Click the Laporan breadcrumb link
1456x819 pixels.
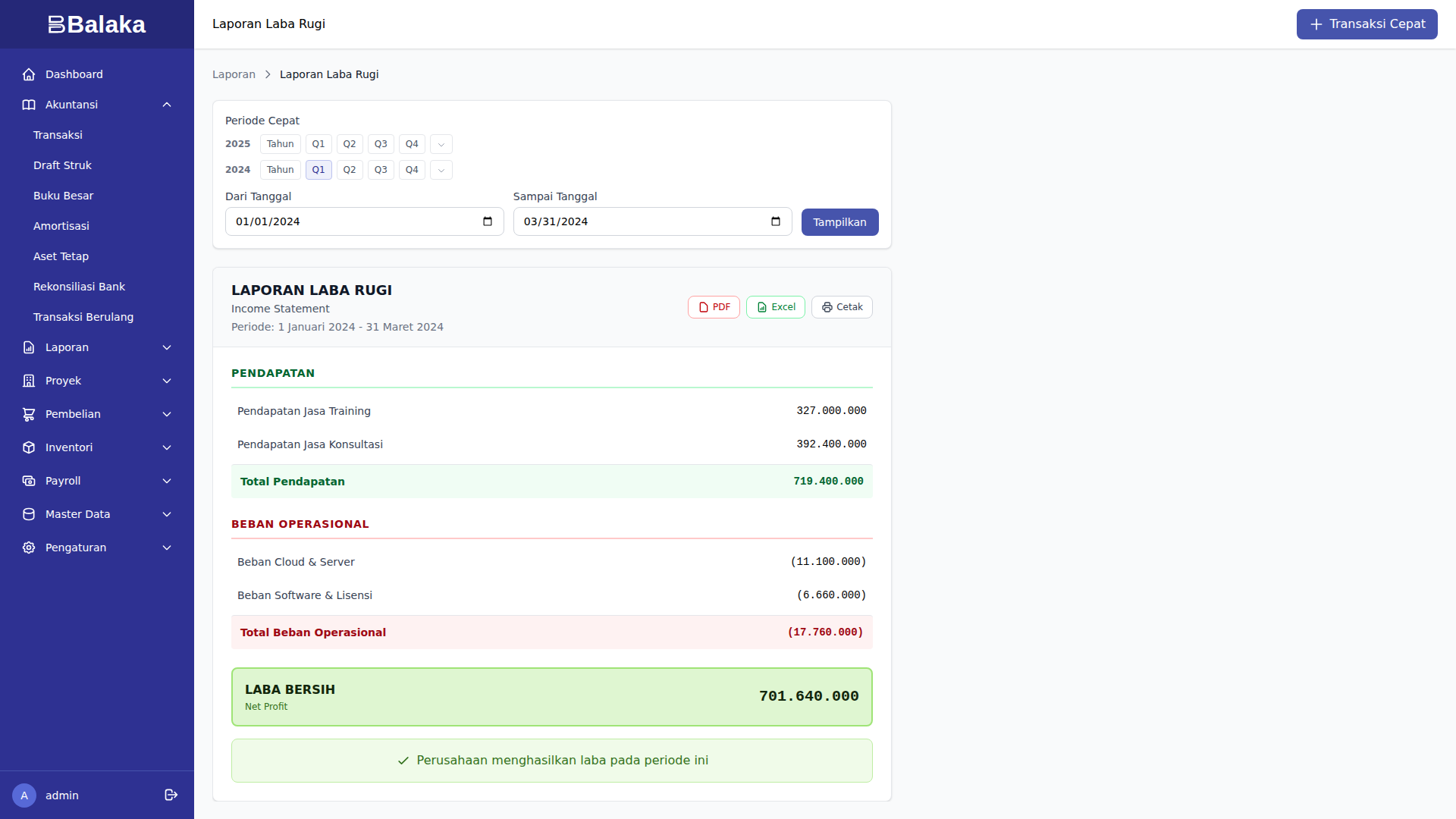(234, 74)
